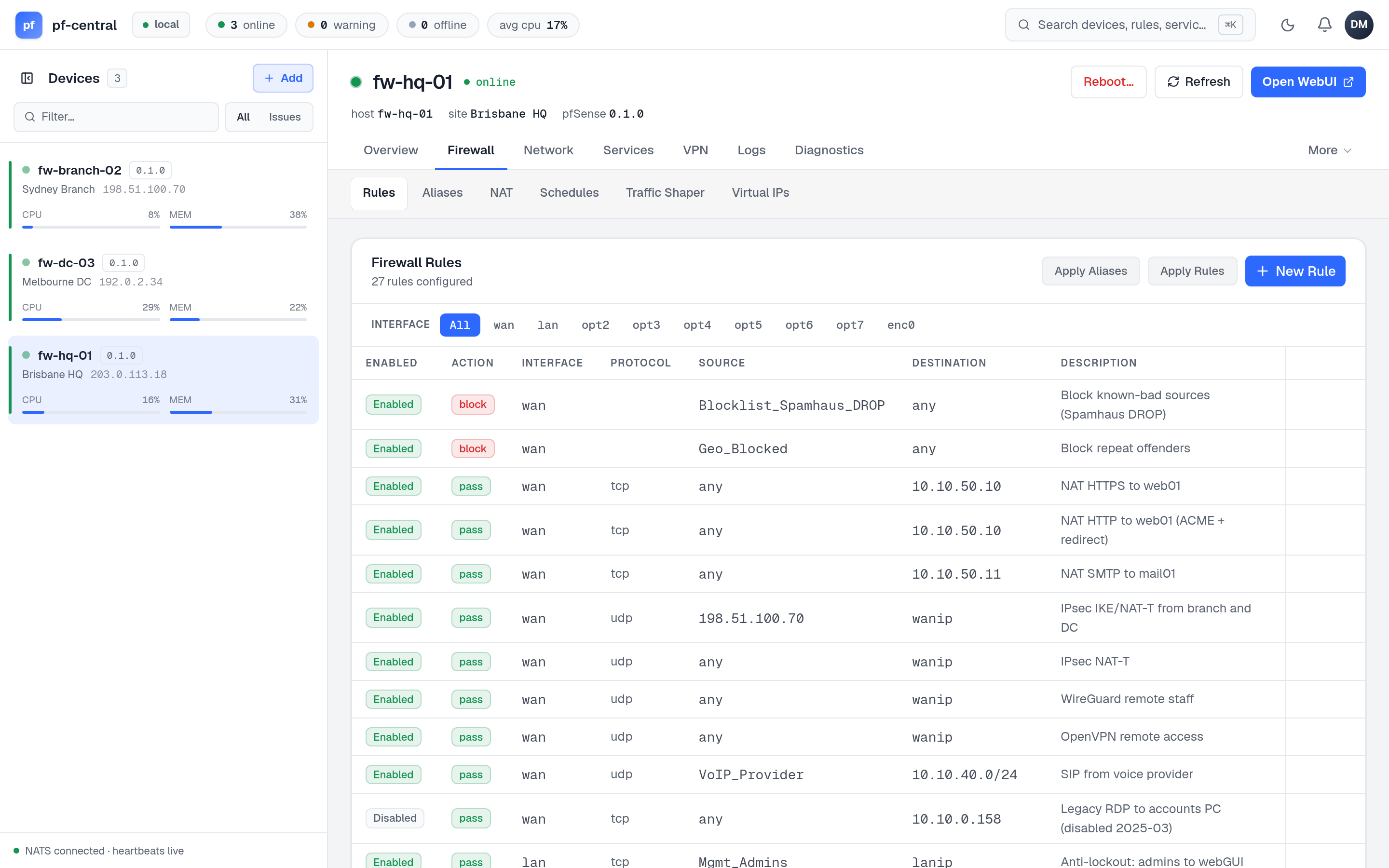Open the Aliases sub-tab
This screenshot has width=1389, height=868.
click(x=442, y=193)
